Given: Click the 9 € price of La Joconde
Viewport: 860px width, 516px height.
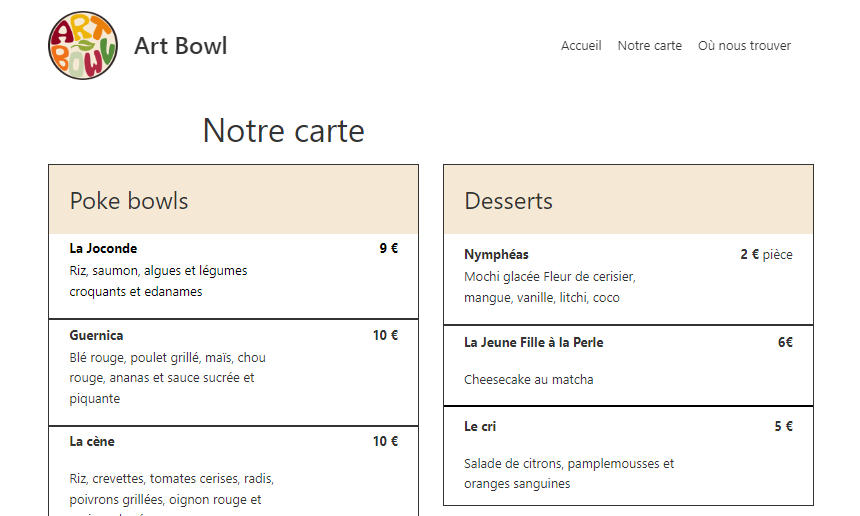Looking at the screenshot, I should [x=388, y=248].
